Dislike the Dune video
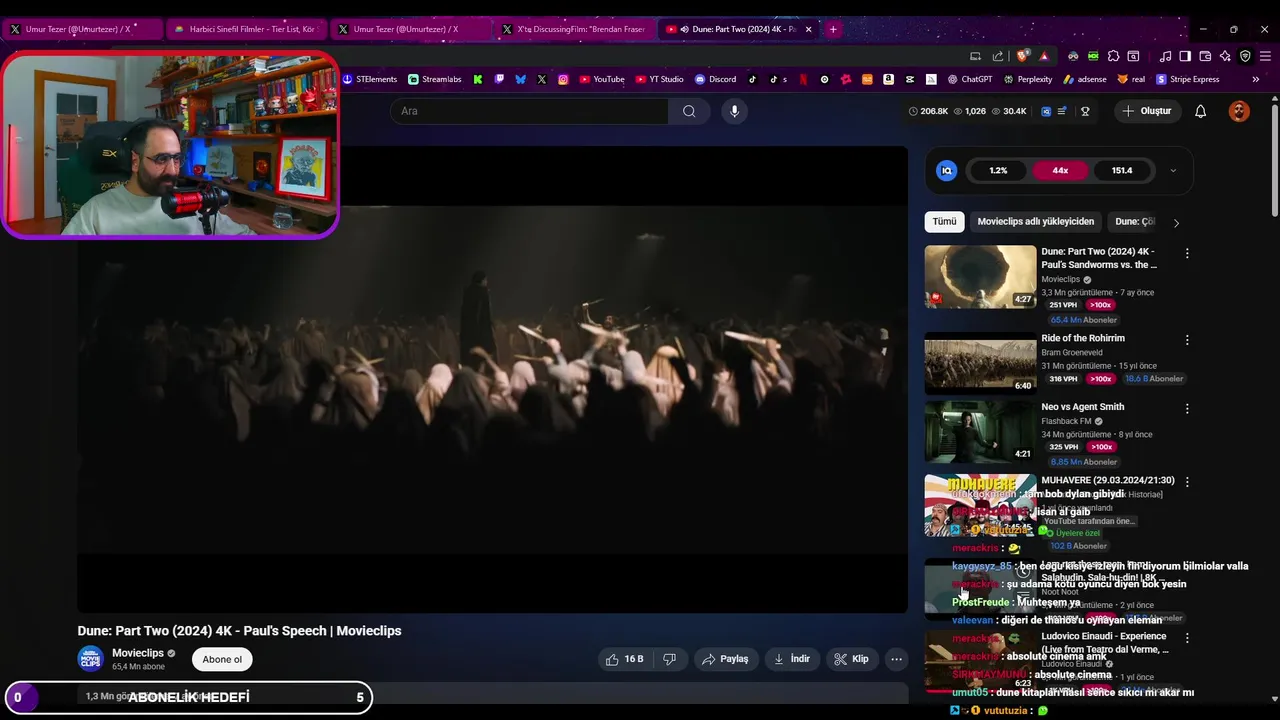Screen dimensions: 1280x720 click(669, 659)
